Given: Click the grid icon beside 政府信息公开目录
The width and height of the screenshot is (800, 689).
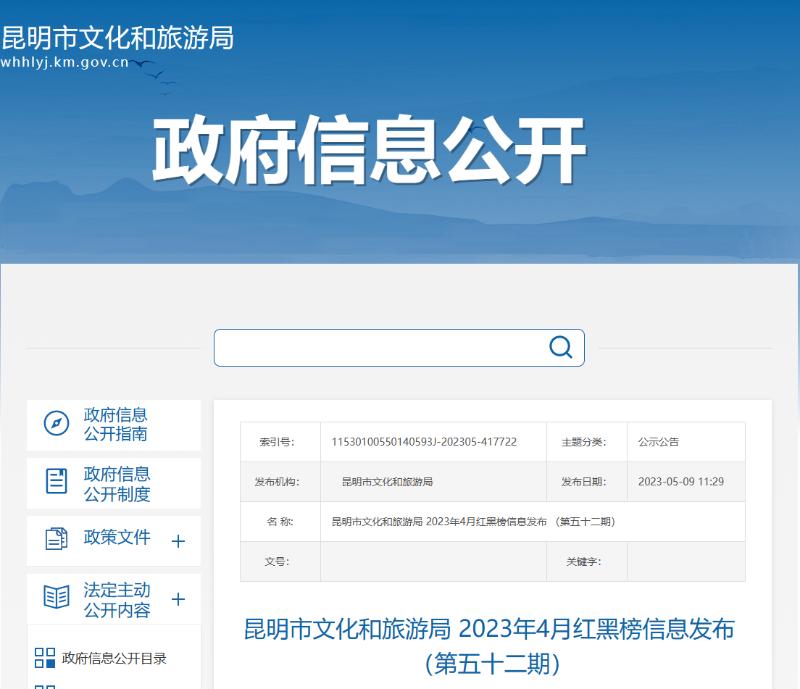Looking at the screenshot, I should tap(42, 658).
